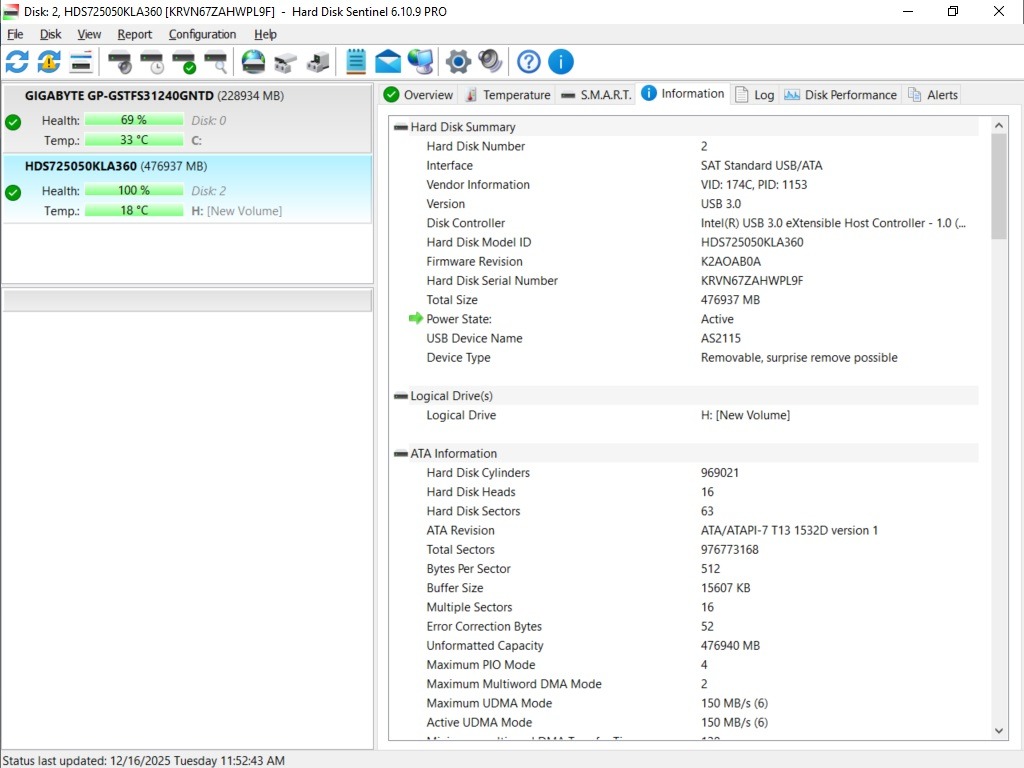
Task: Click the globe with disk toolbar icon
Action: click(x=254, y=62)
